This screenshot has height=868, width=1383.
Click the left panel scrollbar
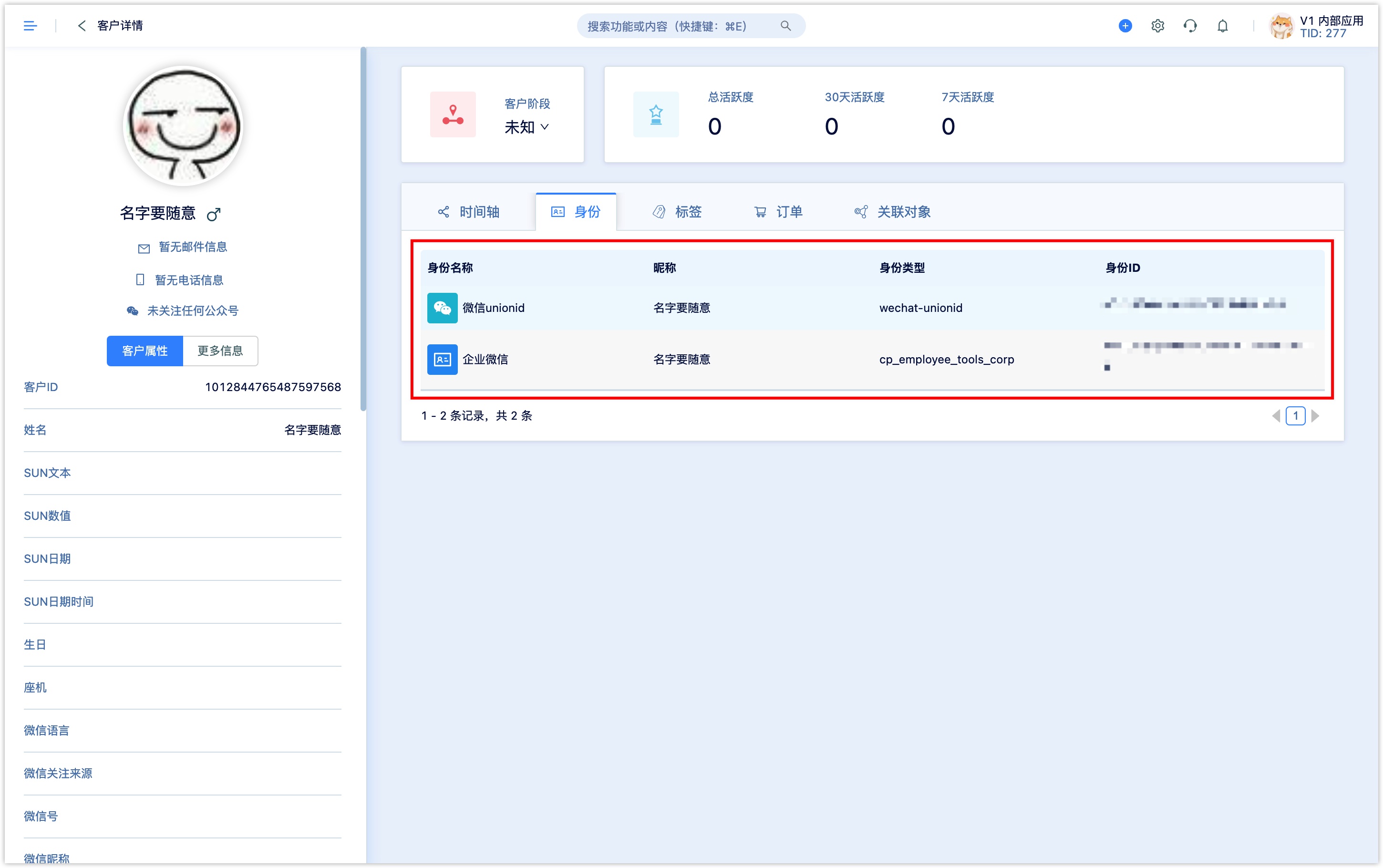362,229
